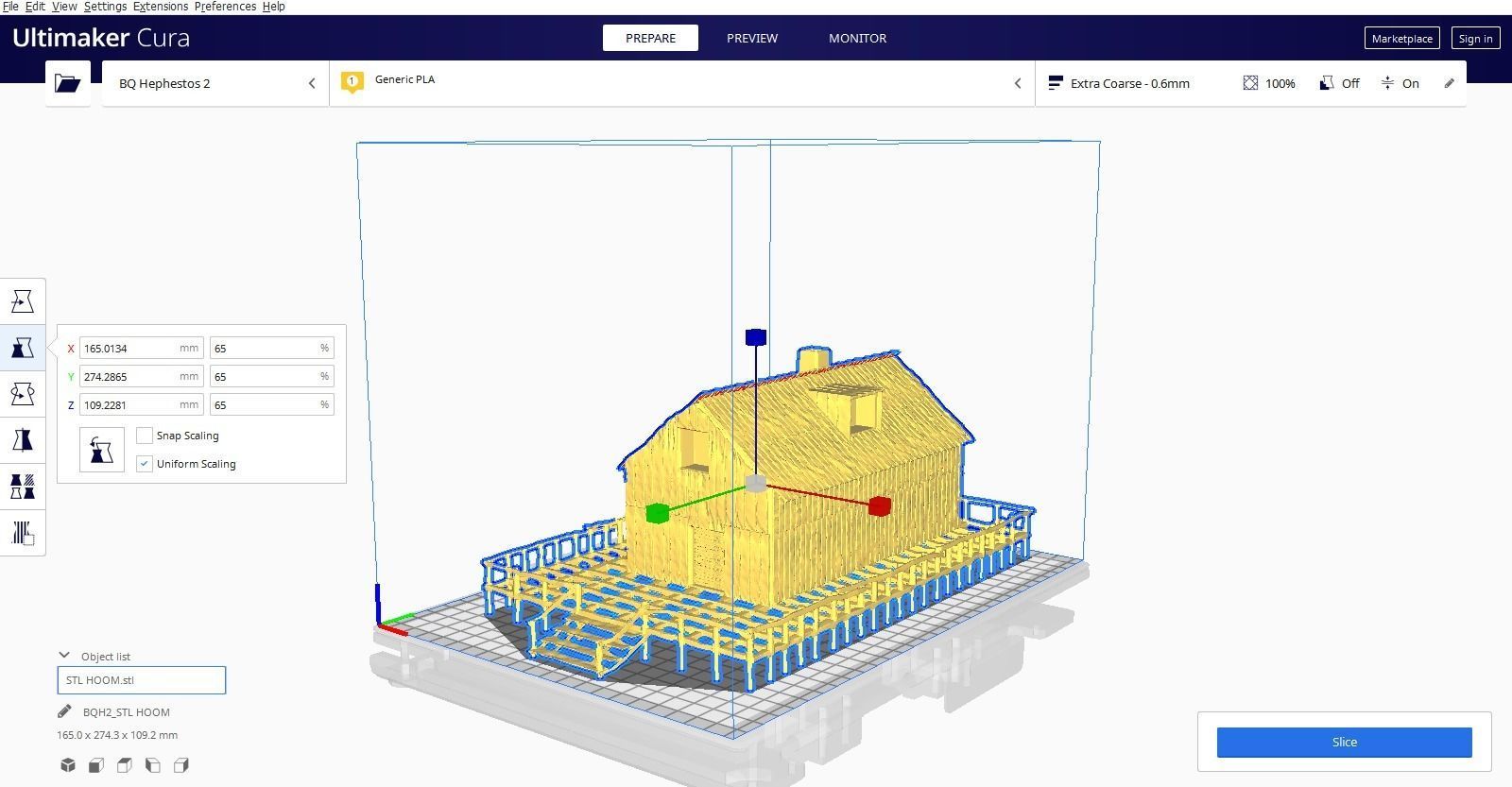Open the Help menu
1512x787 pixels.
tap(273, 7)
